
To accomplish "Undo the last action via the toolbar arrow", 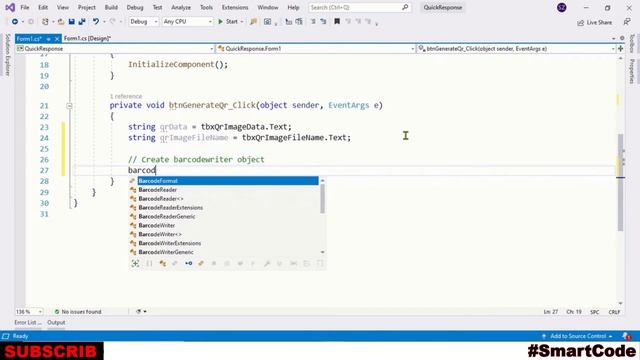I will [x=96, y=22].
